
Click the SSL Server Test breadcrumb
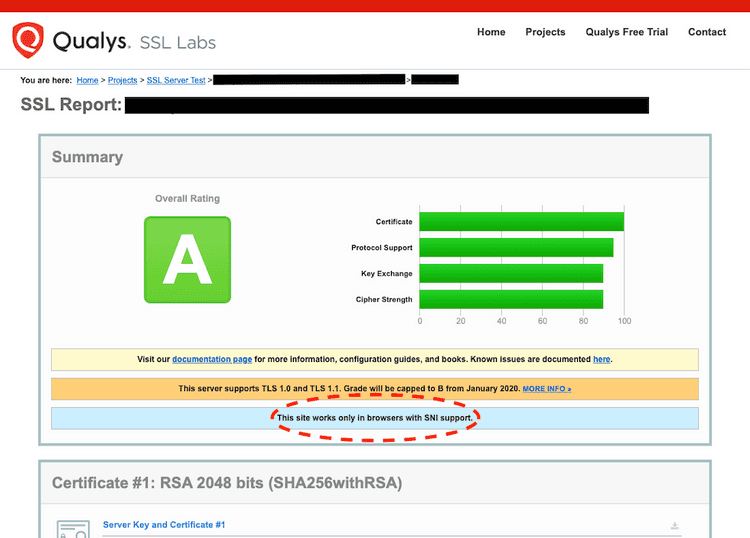click(177, 80)
